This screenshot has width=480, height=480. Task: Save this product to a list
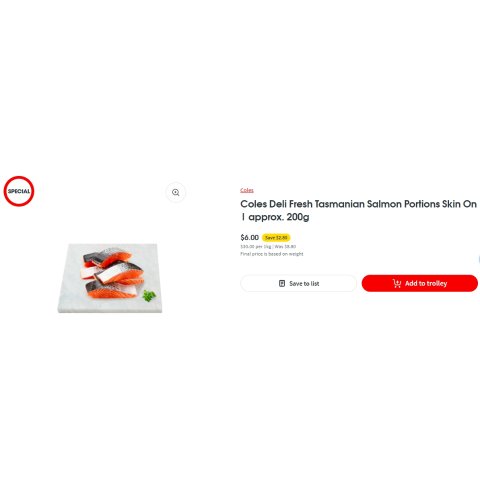298,283
